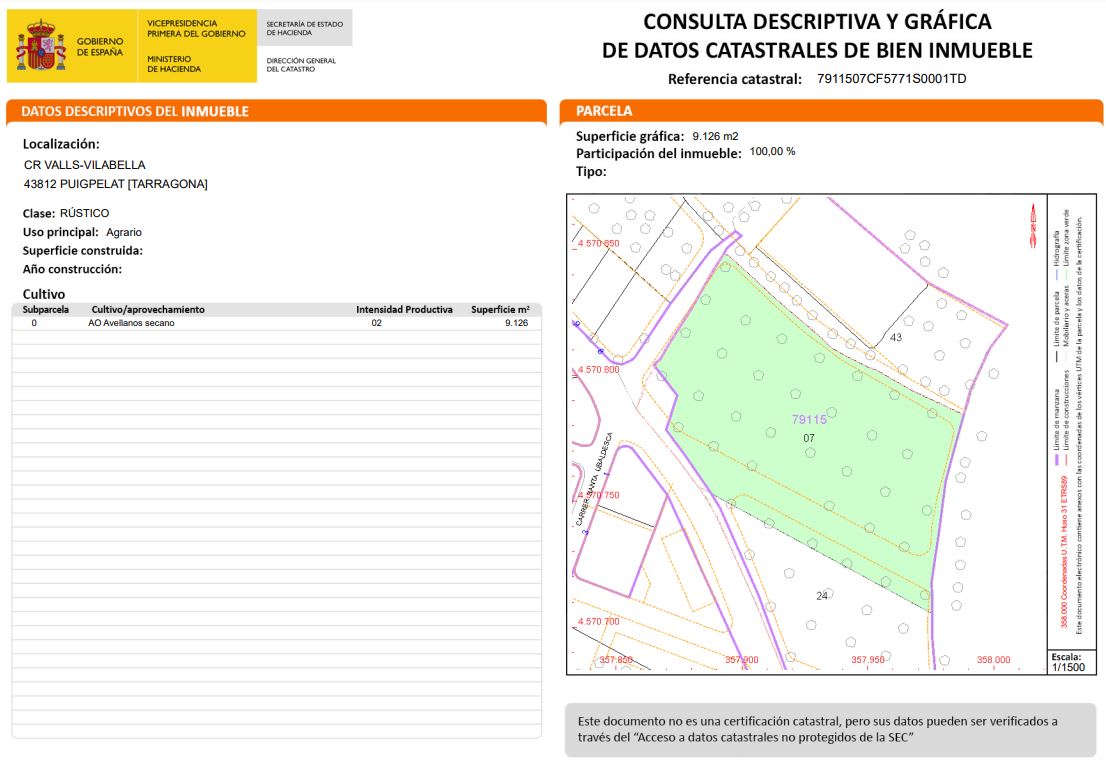Click the '9.126' cell in the Cultivo table
Image resolution: width=1106 pixels, height=762 pixels.
point(516,323)
